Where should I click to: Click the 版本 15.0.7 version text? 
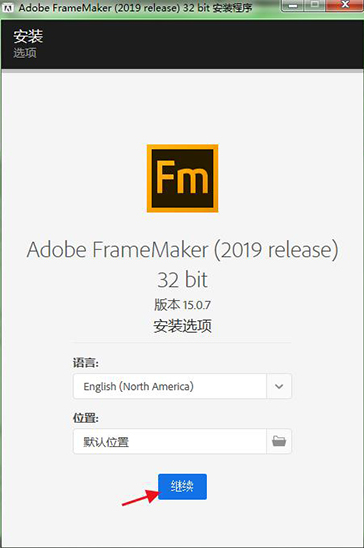pyautogui.click(x=182, y=305)
